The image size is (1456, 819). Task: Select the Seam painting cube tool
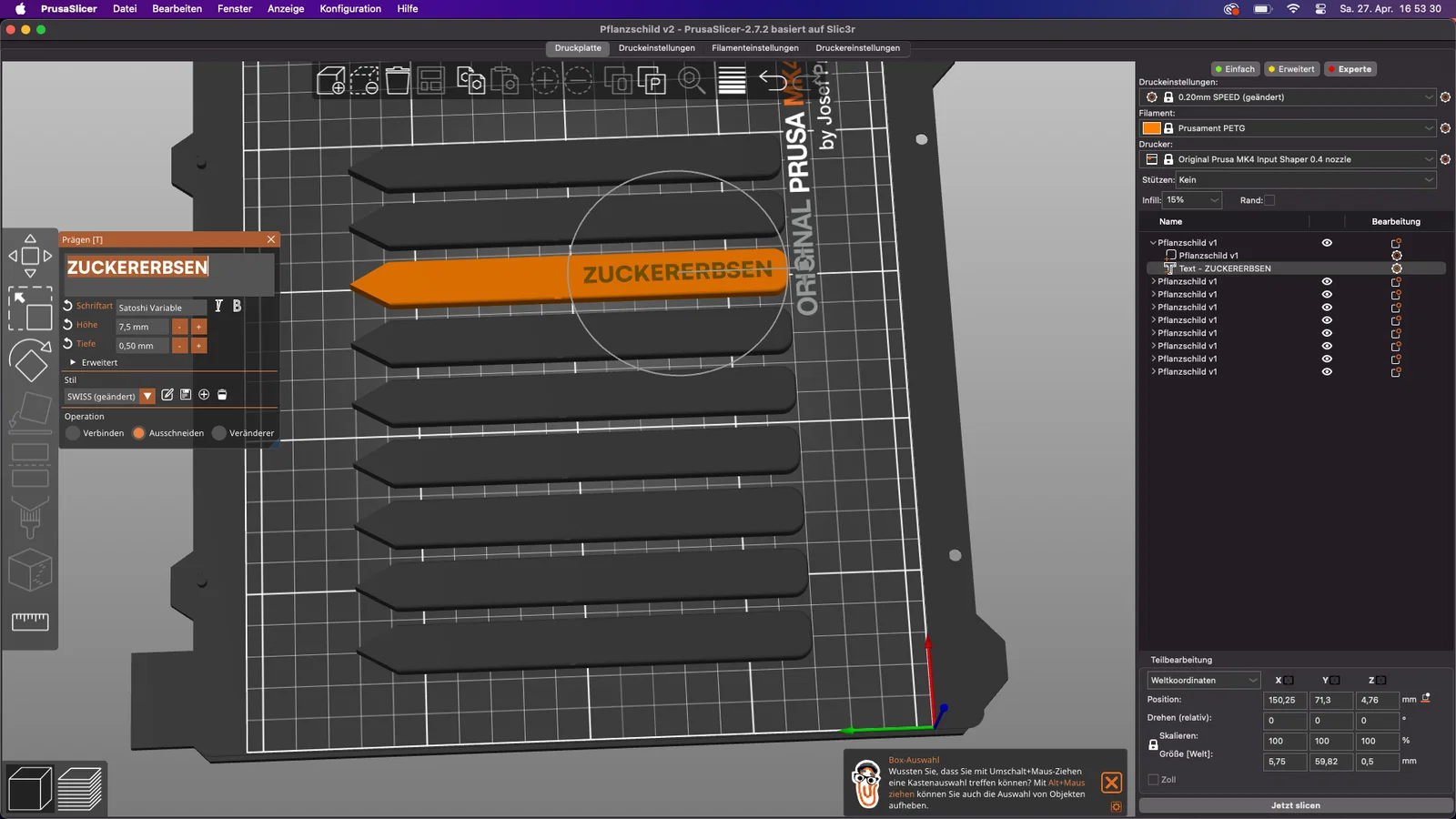click(x=30, y=570)
